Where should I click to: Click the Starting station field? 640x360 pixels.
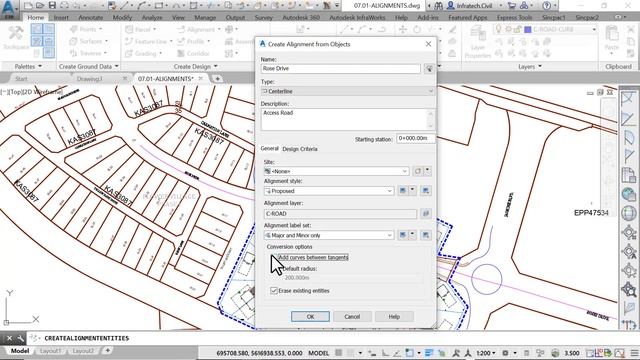point(416,138)
